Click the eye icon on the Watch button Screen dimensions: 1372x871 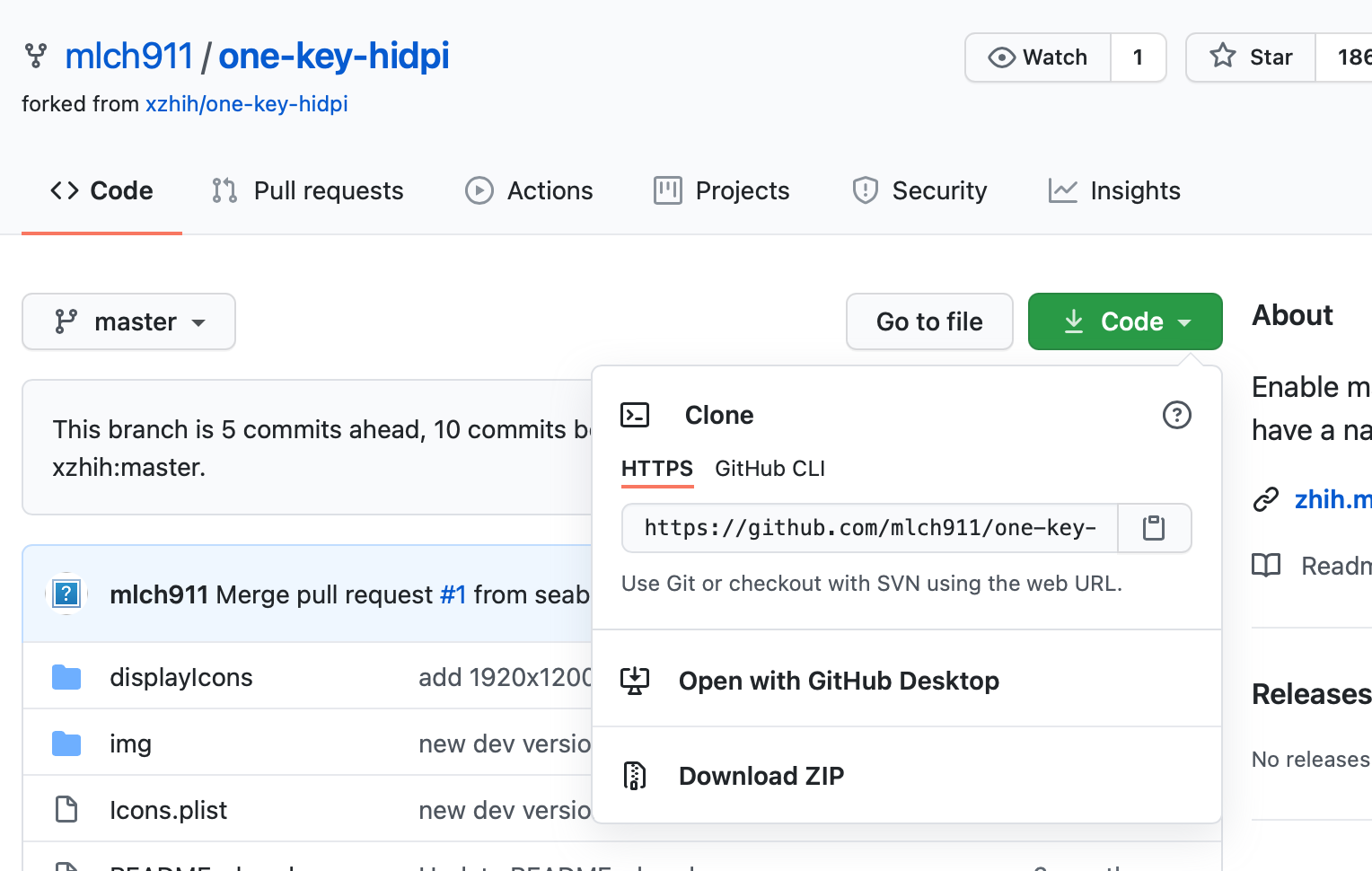[1001, 57]
